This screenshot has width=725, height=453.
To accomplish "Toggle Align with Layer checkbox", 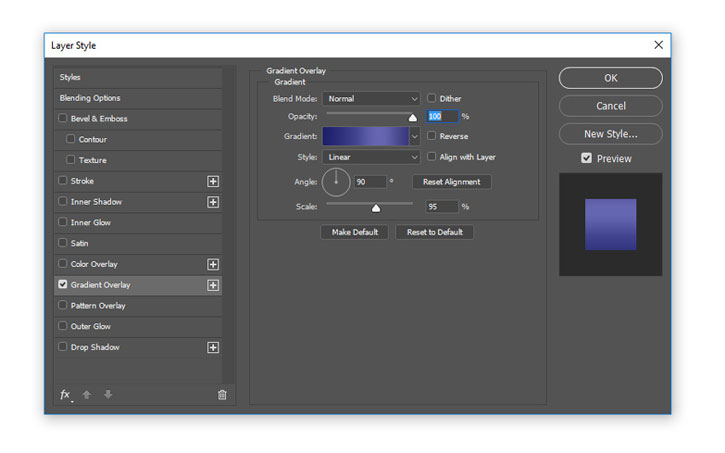I will tap(431, 156).
